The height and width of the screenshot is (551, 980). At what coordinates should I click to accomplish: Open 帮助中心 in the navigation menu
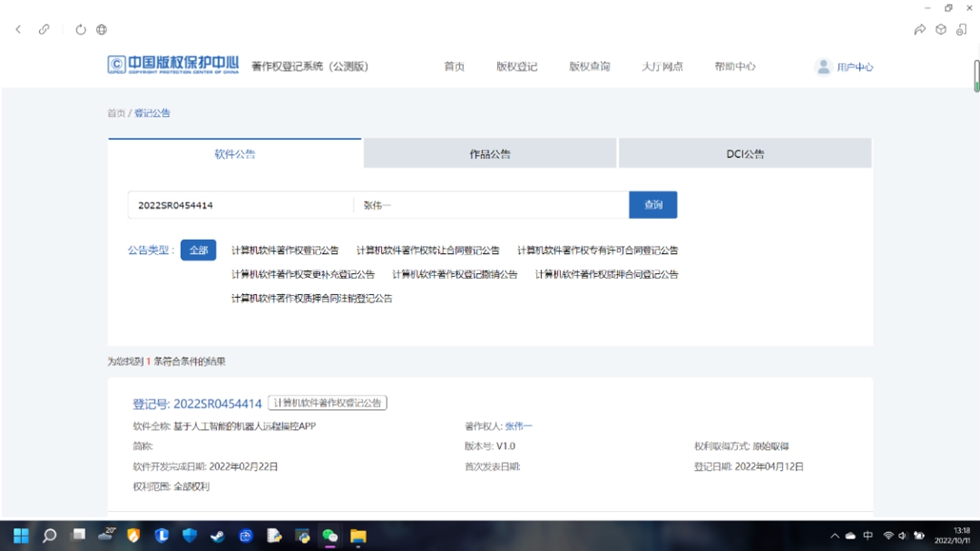[734, 67]
